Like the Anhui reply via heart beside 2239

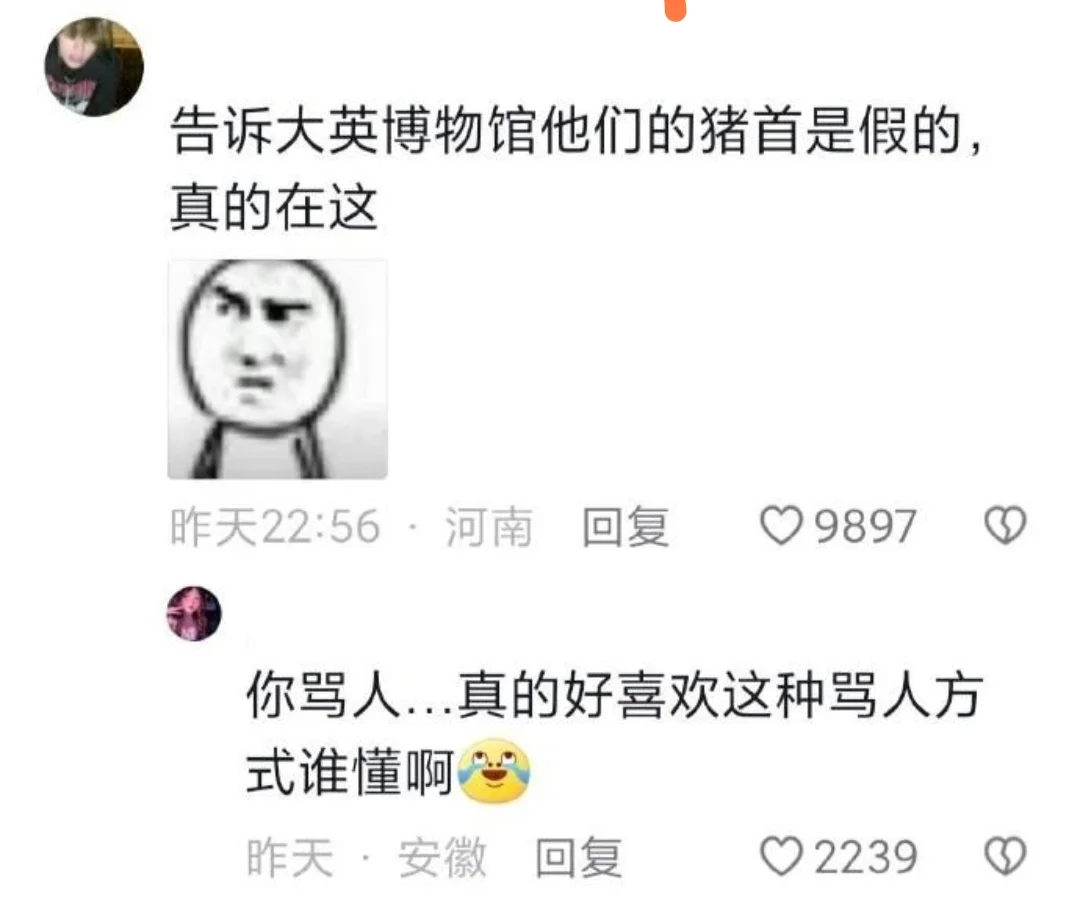[781, 856]
